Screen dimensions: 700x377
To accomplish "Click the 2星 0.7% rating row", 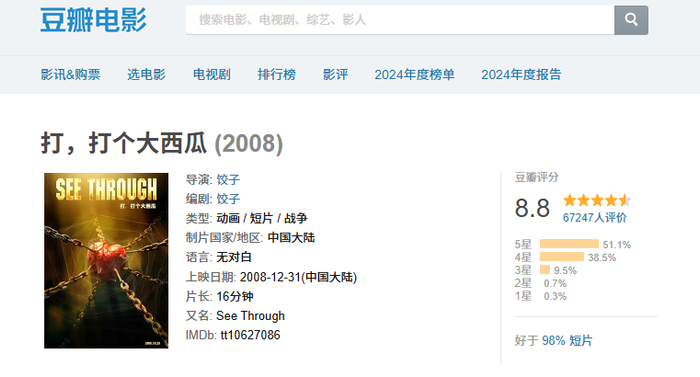I will coord(541,283).
